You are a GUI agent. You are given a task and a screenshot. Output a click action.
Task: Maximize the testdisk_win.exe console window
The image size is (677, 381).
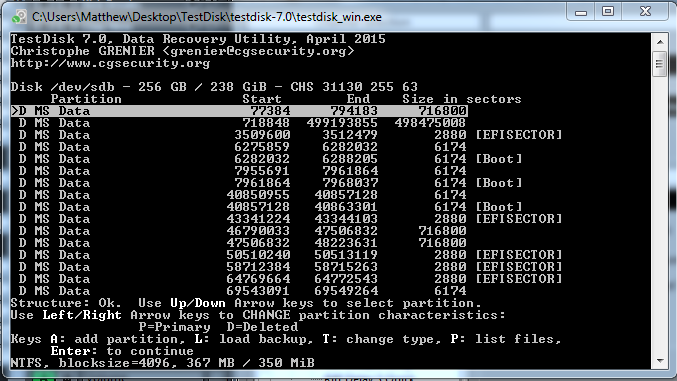[x=608, y=12]
